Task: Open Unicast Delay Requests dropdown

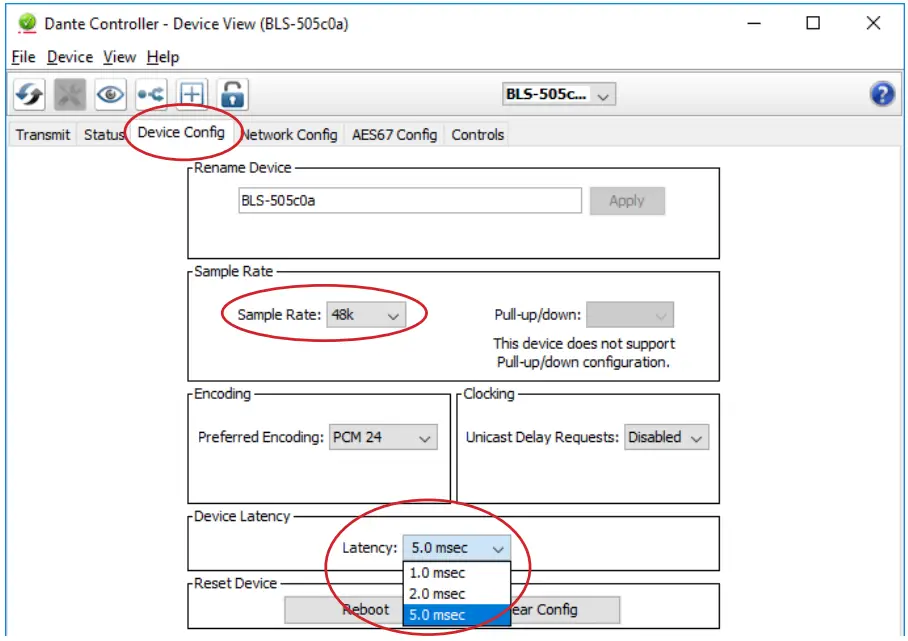Action: click(x=666, y=437)
